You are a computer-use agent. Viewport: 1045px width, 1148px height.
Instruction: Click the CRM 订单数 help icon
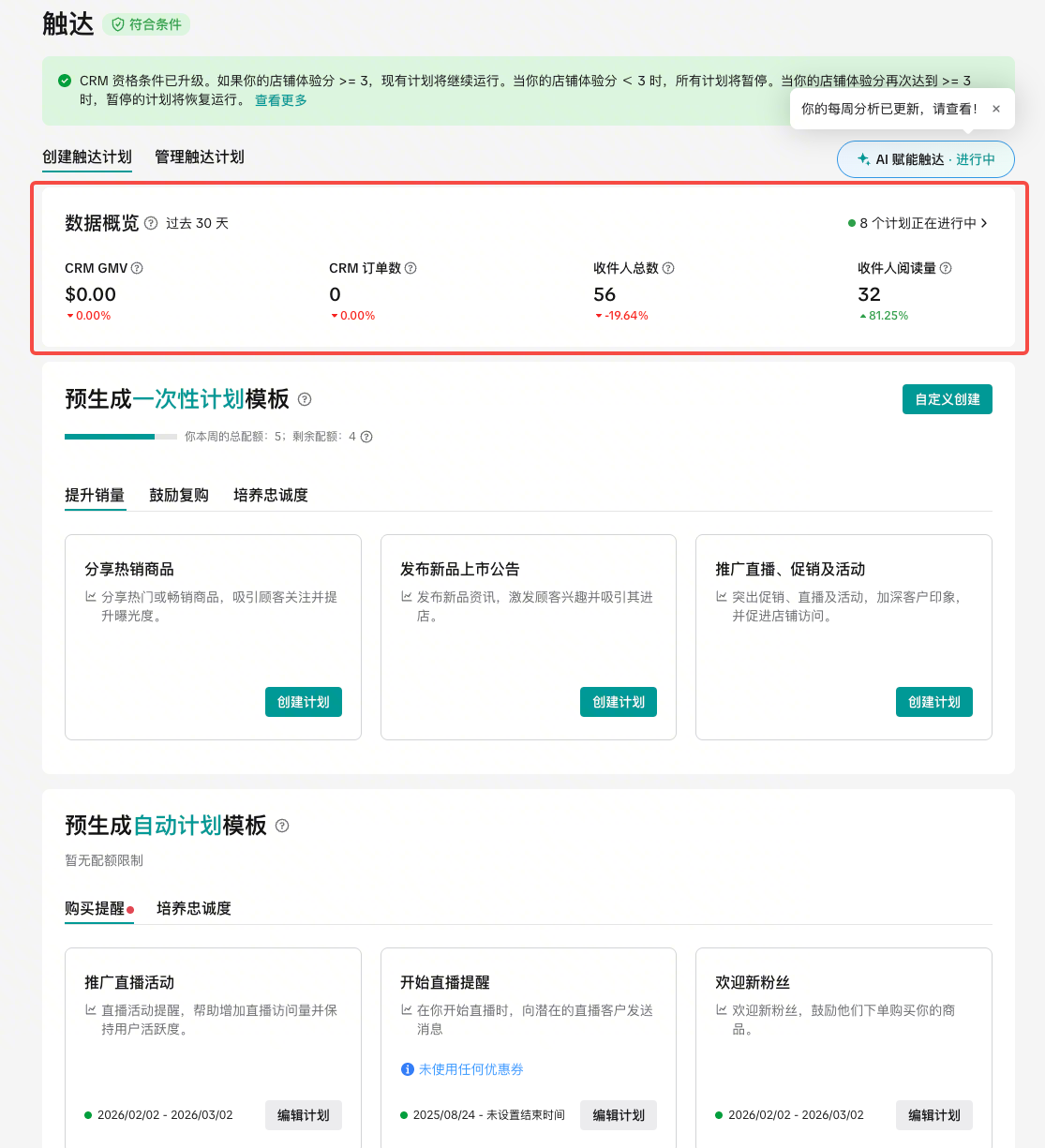411,268
